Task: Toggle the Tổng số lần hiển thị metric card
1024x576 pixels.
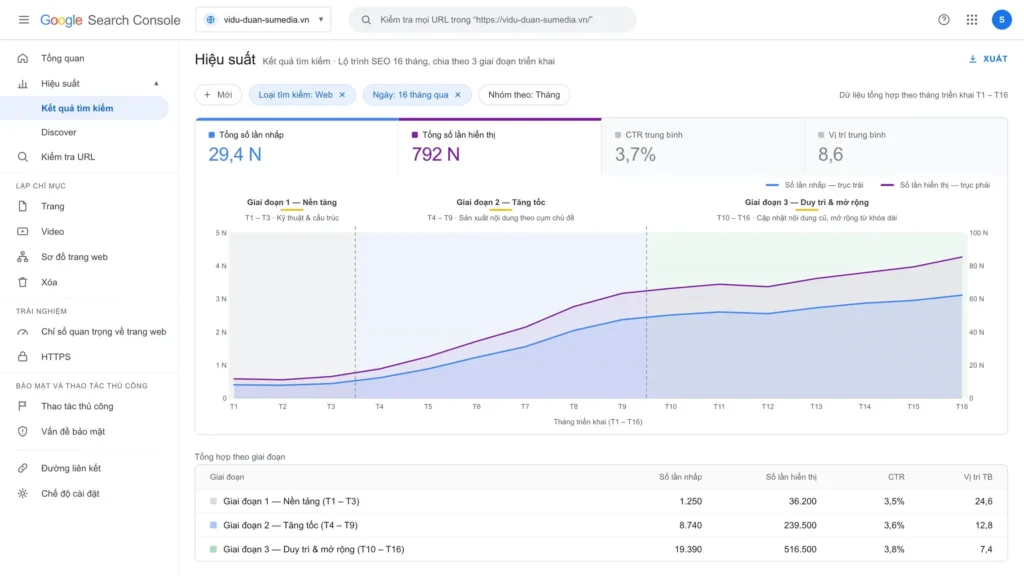Action: pyautogui.click(x=500, y=147)
